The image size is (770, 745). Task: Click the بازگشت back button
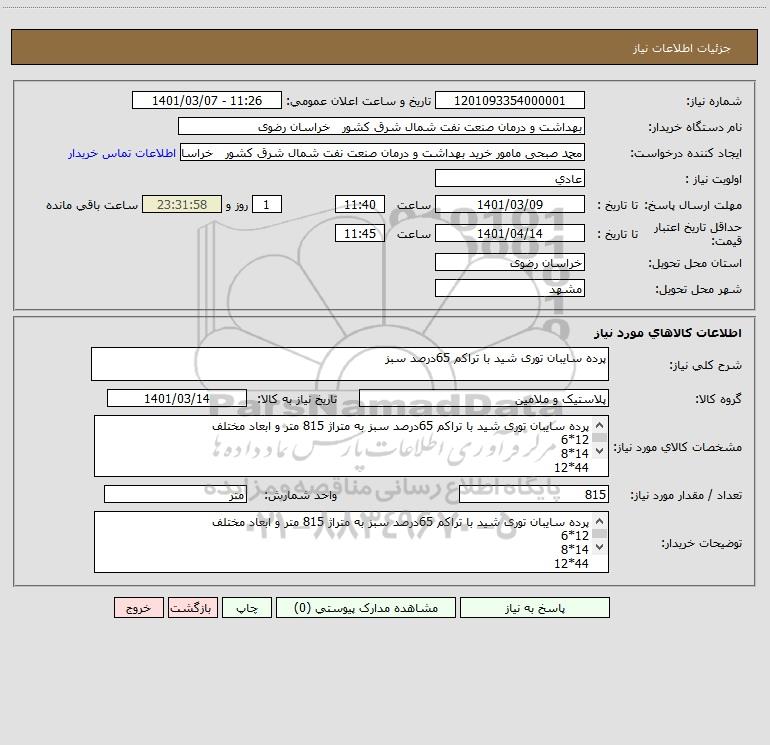click(192, 607)
